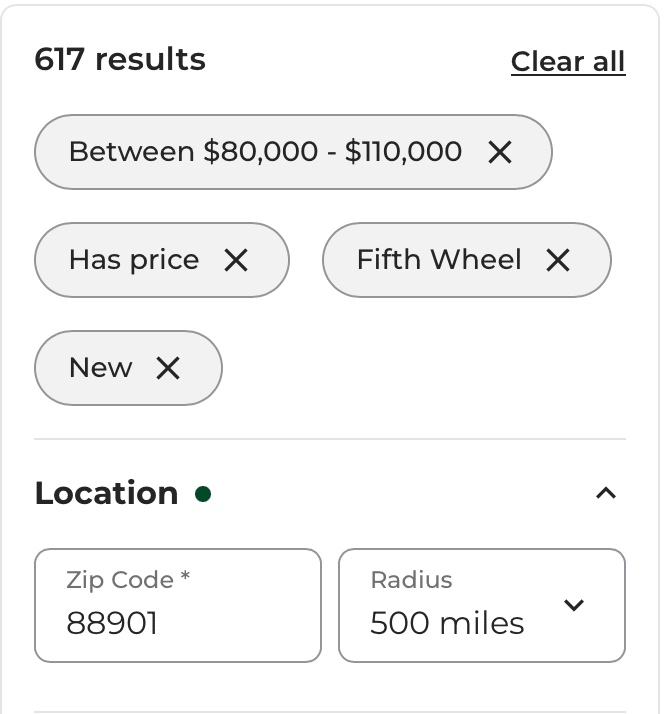
Task: Open the Radius dropdown
Action: click(481, 606)
